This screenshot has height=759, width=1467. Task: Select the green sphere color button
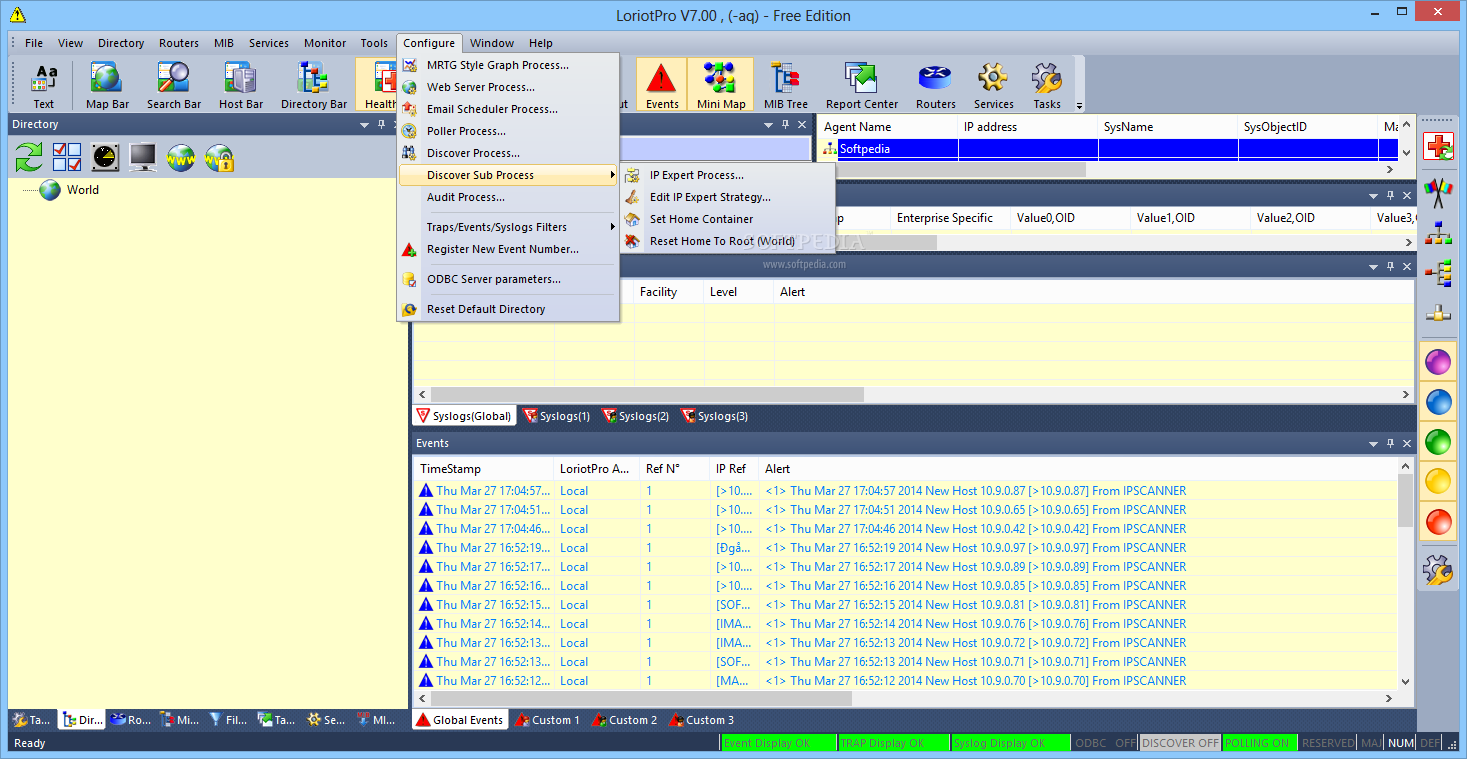1439,441
